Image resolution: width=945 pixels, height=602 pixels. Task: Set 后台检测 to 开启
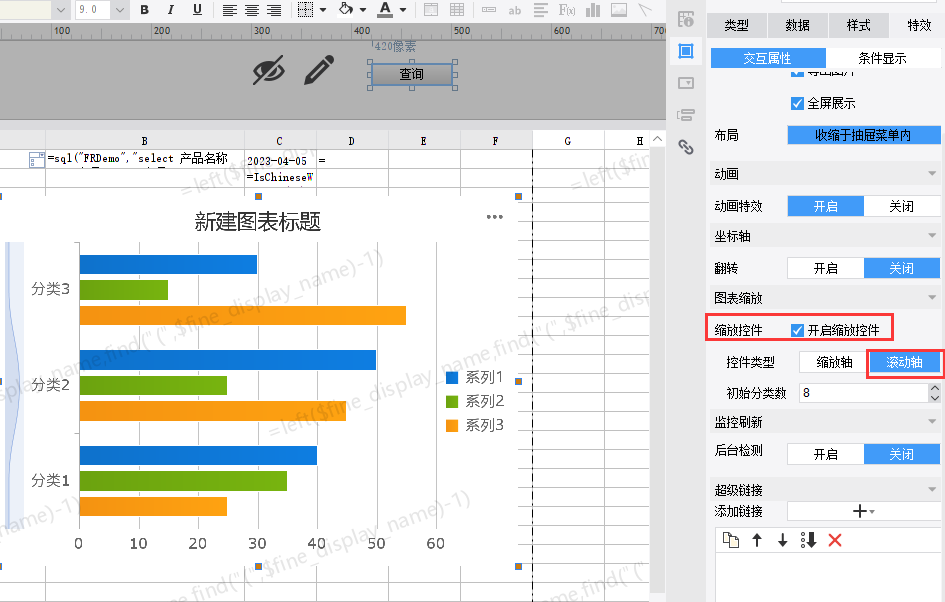(x=826, y=454)
